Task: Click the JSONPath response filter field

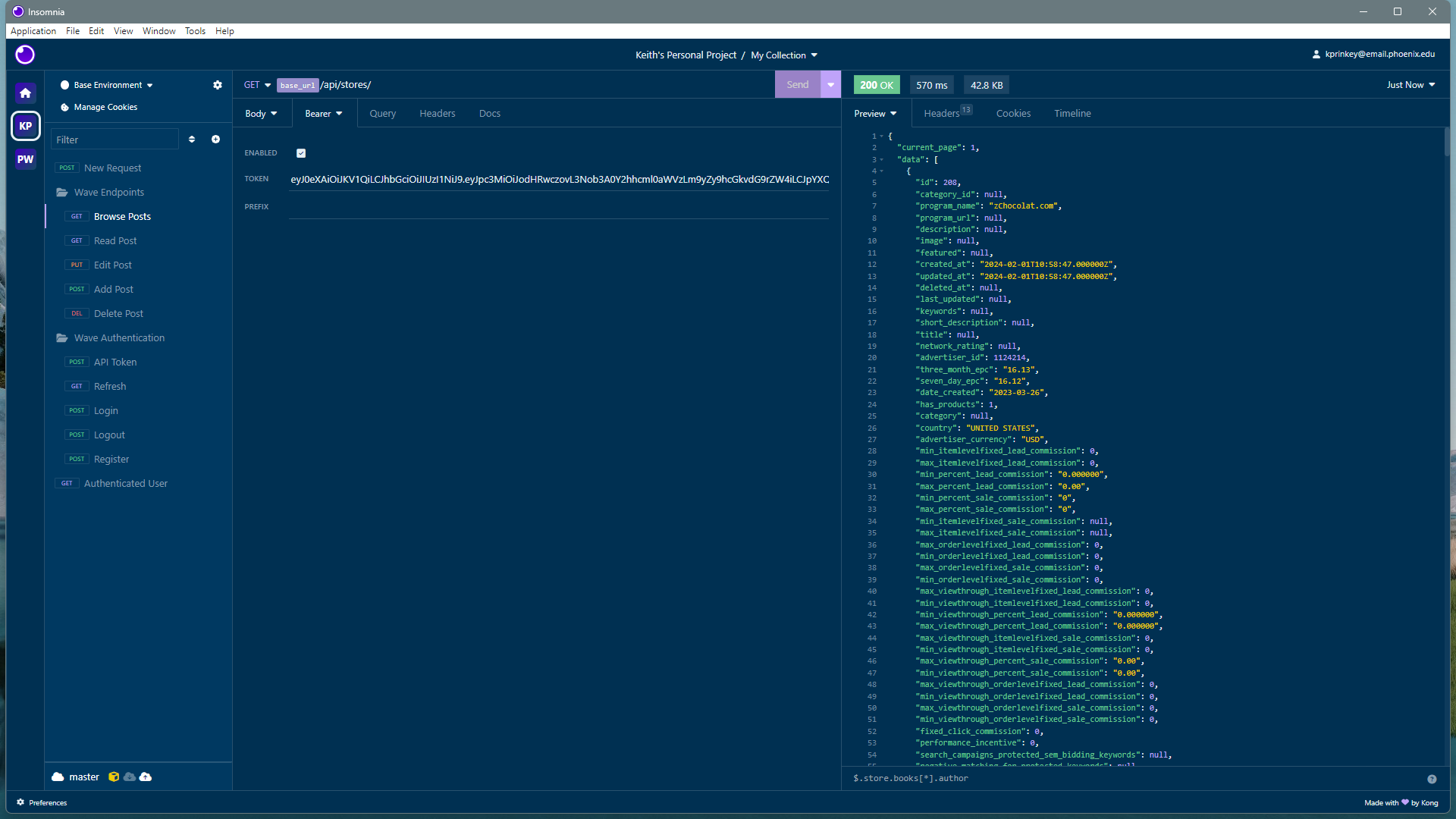Action: tap(1137, 779)
